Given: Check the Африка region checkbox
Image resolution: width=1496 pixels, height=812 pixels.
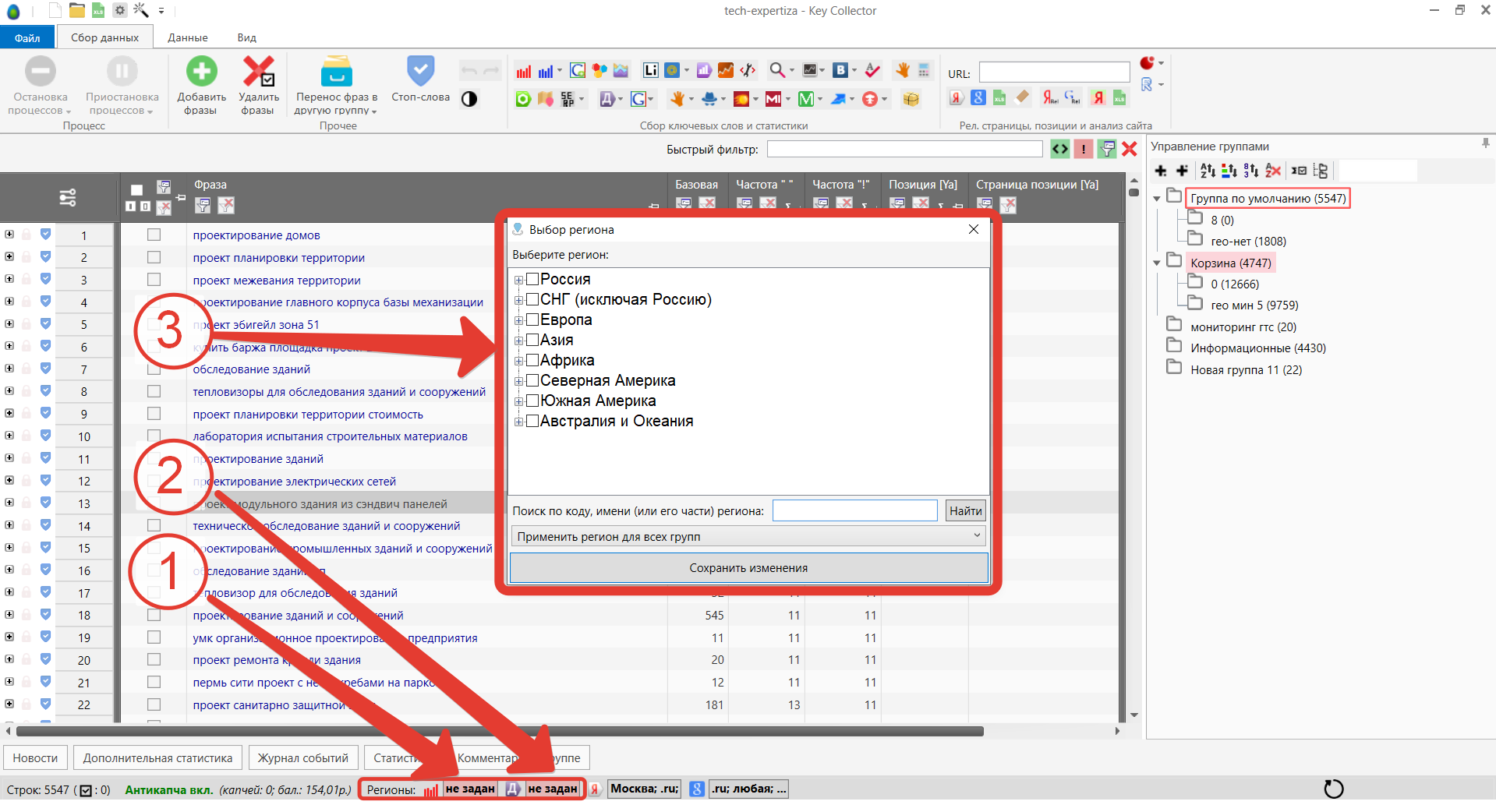Looking at the screenshot, I should [x=532, y=360].
